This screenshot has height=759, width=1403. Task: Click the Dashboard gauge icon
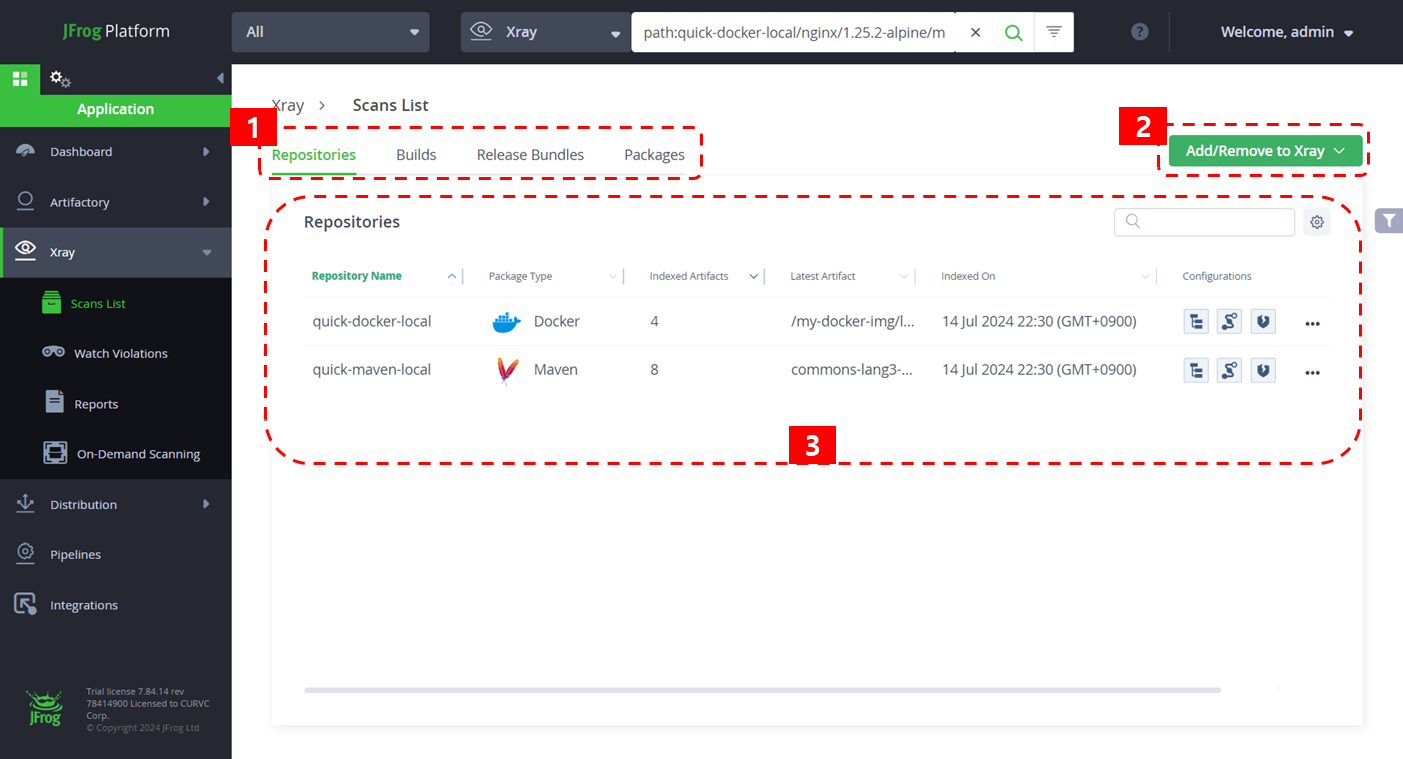26,152
